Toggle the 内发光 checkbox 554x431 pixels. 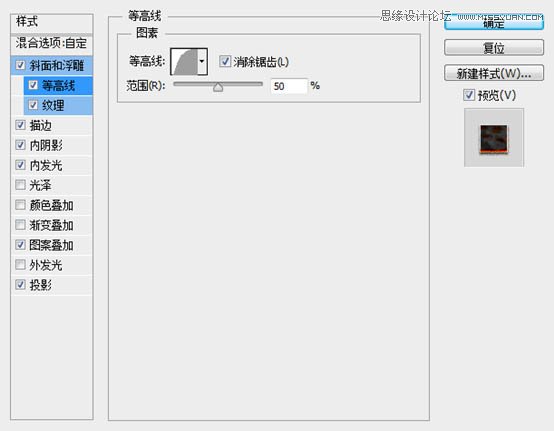point(20,165)
